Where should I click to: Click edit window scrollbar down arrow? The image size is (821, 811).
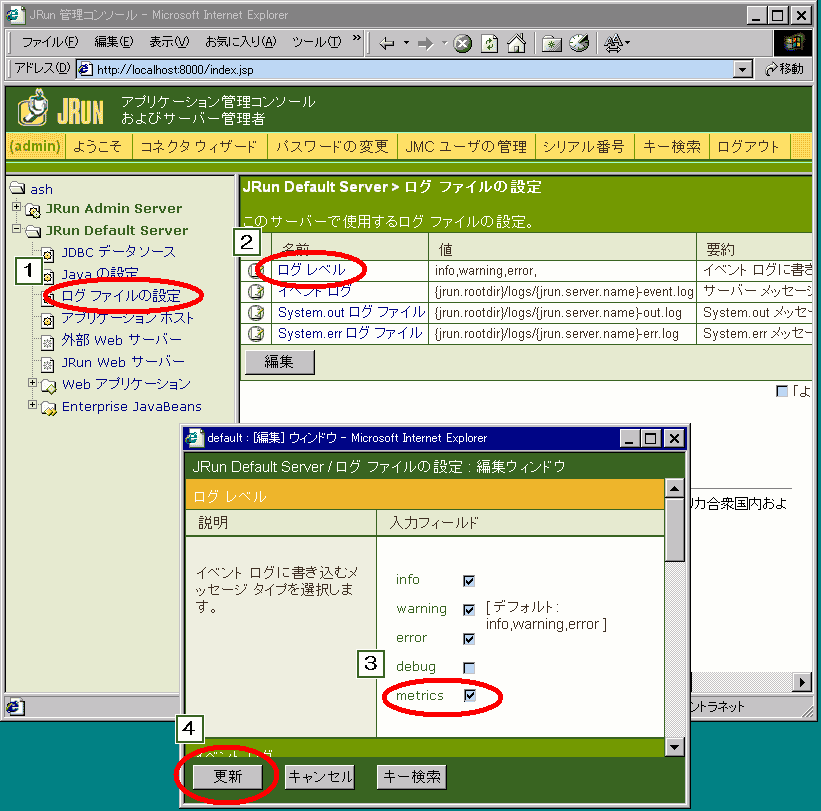(x=674, y=747)
